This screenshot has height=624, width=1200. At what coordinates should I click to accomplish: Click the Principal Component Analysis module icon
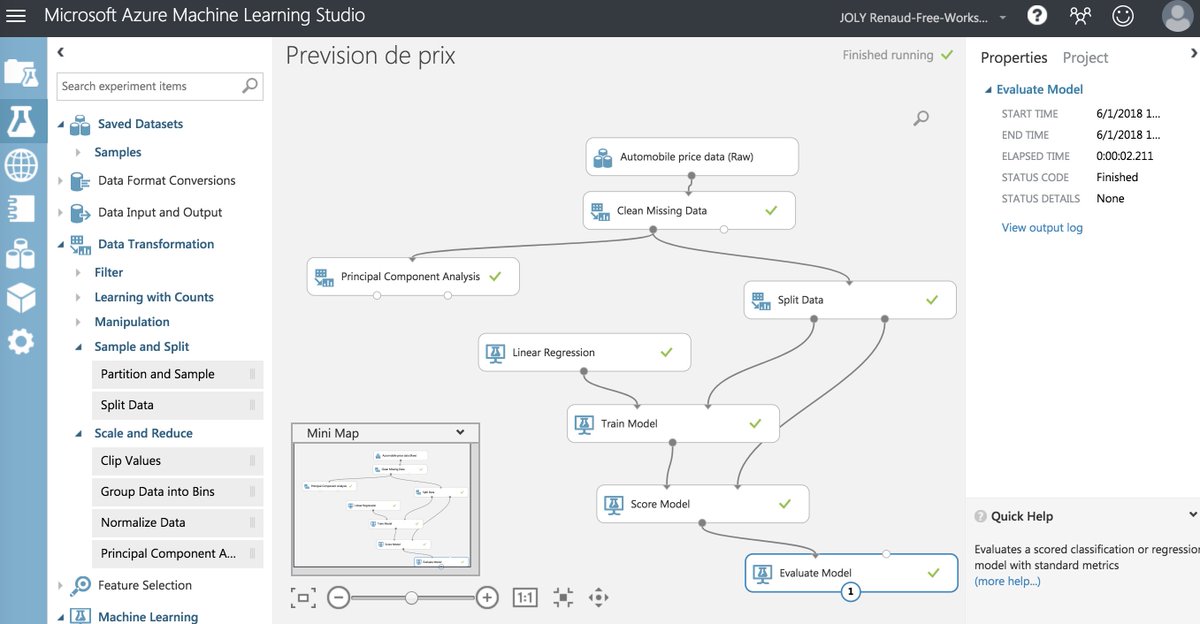pyautogui.click(x=324, y=277)
